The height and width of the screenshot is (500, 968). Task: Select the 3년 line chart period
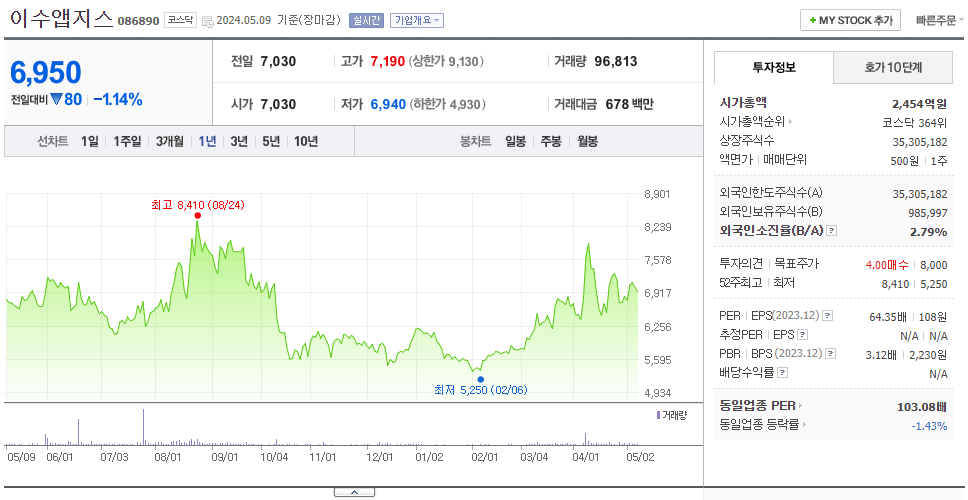(239, 141)
